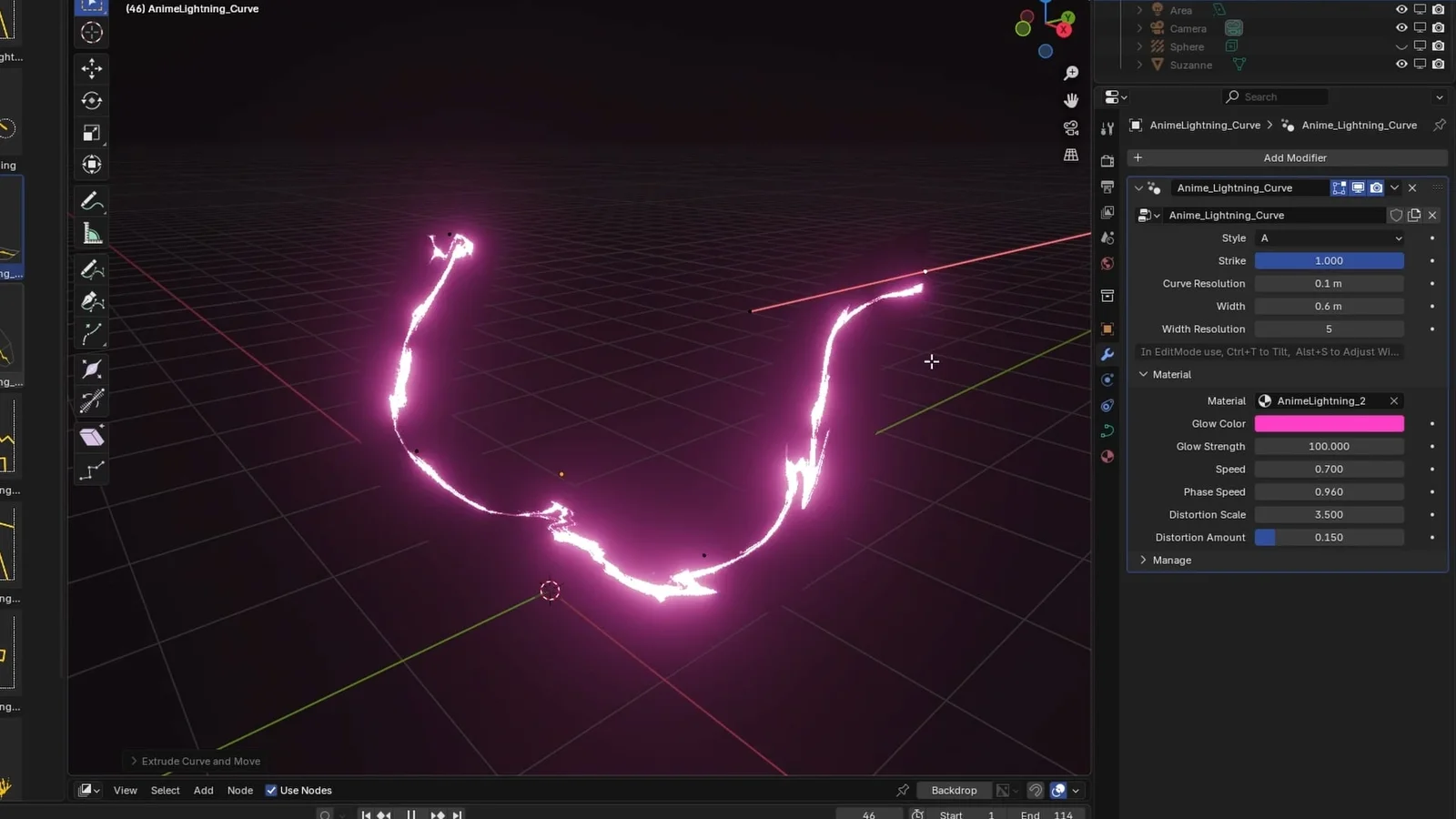Uncheck Use Nodes in the shader editor
The width and height of the screenshot is (1456, 819).
click(x=271, y=790)
